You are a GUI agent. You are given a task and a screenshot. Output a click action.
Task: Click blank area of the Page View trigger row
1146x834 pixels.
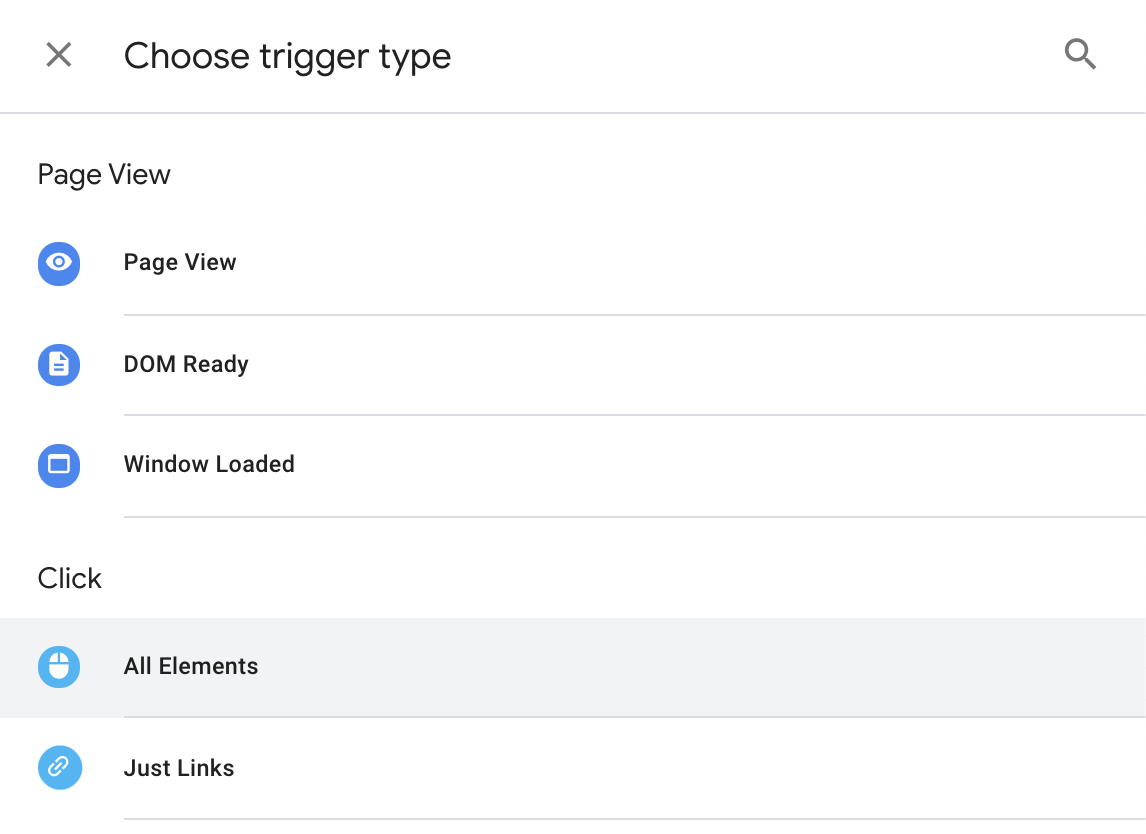pos(700,263)
